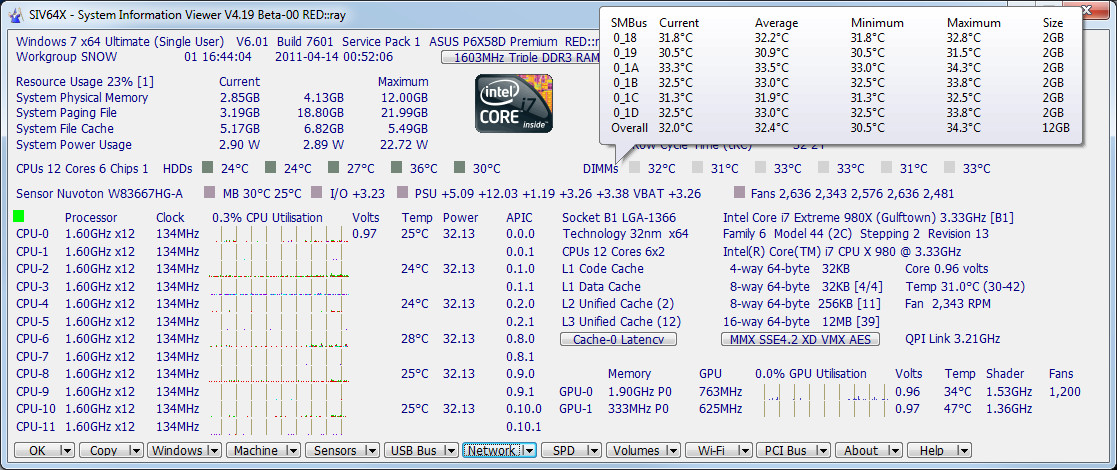
Task: Click the System Paging File label
Action: click(x=66, y=113)
